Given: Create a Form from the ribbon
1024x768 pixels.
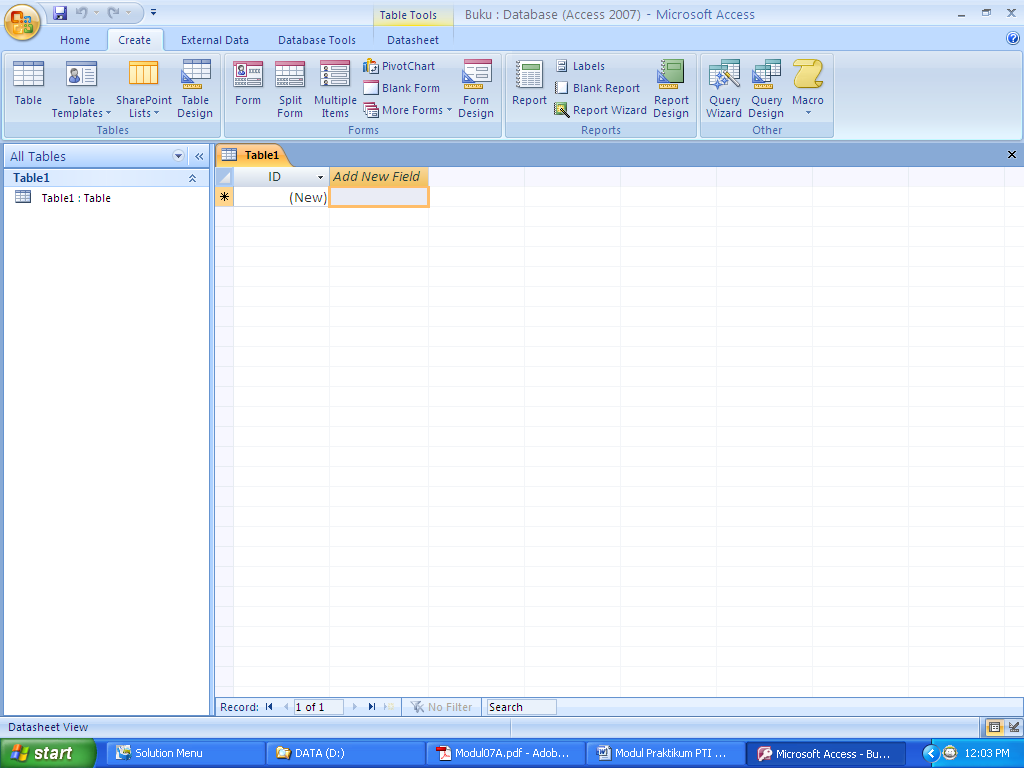Looking at the screenshot, I should tap(248, 83).
